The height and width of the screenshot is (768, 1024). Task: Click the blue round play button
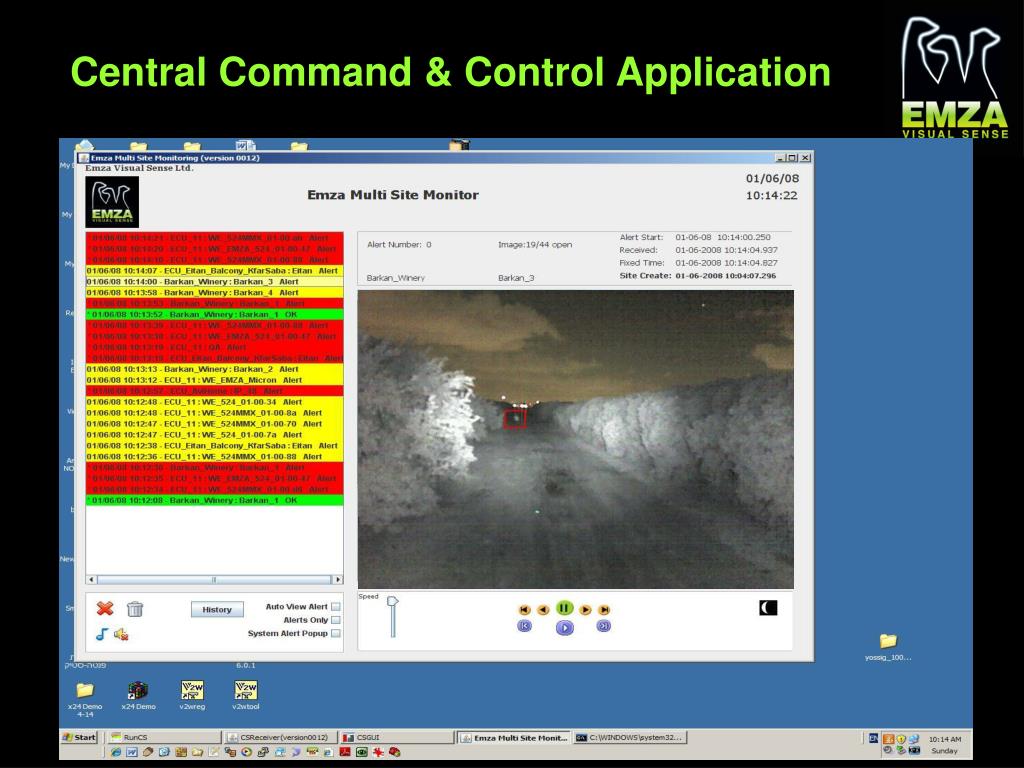(564, 628)
